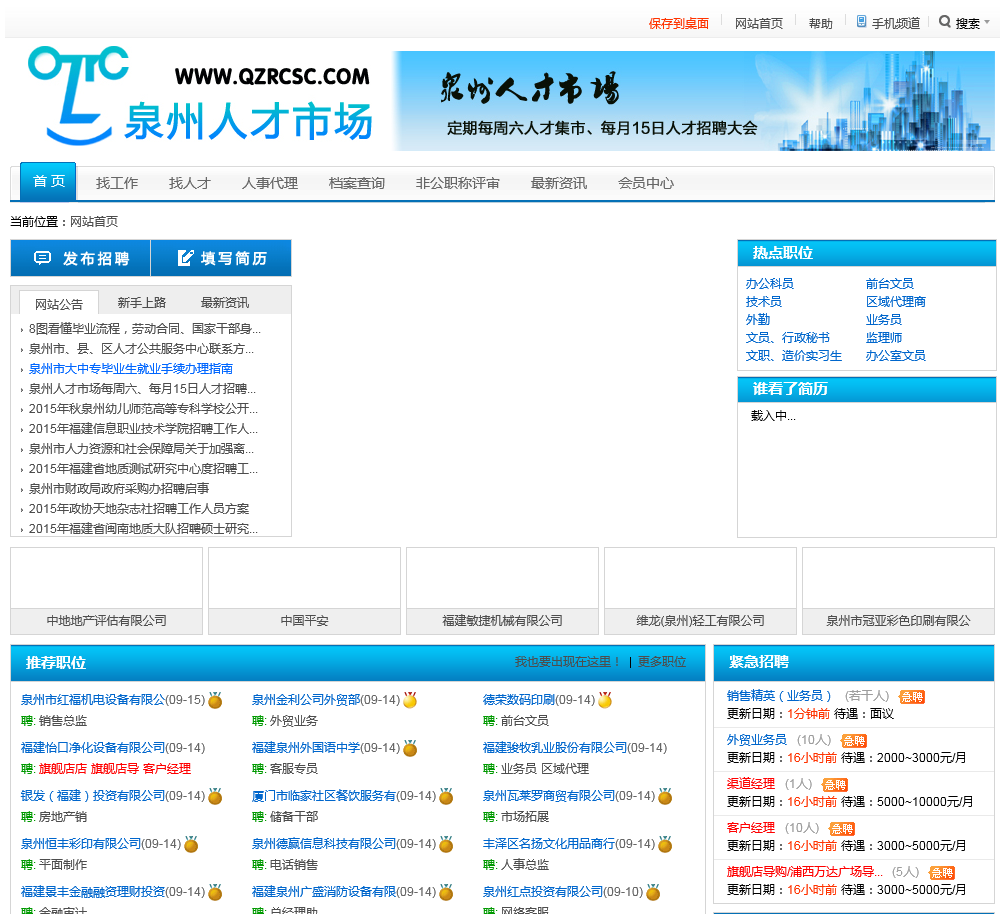This screenshot has height=914, width=1005.
Task: Go to 找工作 in the navigation bar
Action: pyautogui.click(x=117, y=183)
